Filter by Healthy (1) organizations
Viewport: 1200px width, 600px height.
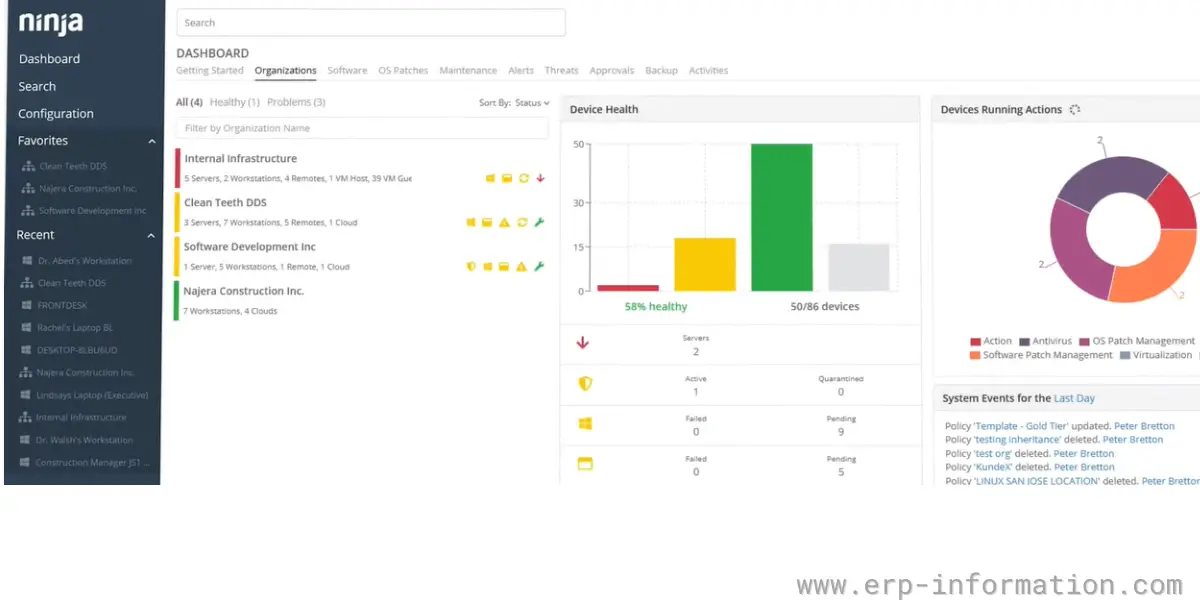coord(235,102)
